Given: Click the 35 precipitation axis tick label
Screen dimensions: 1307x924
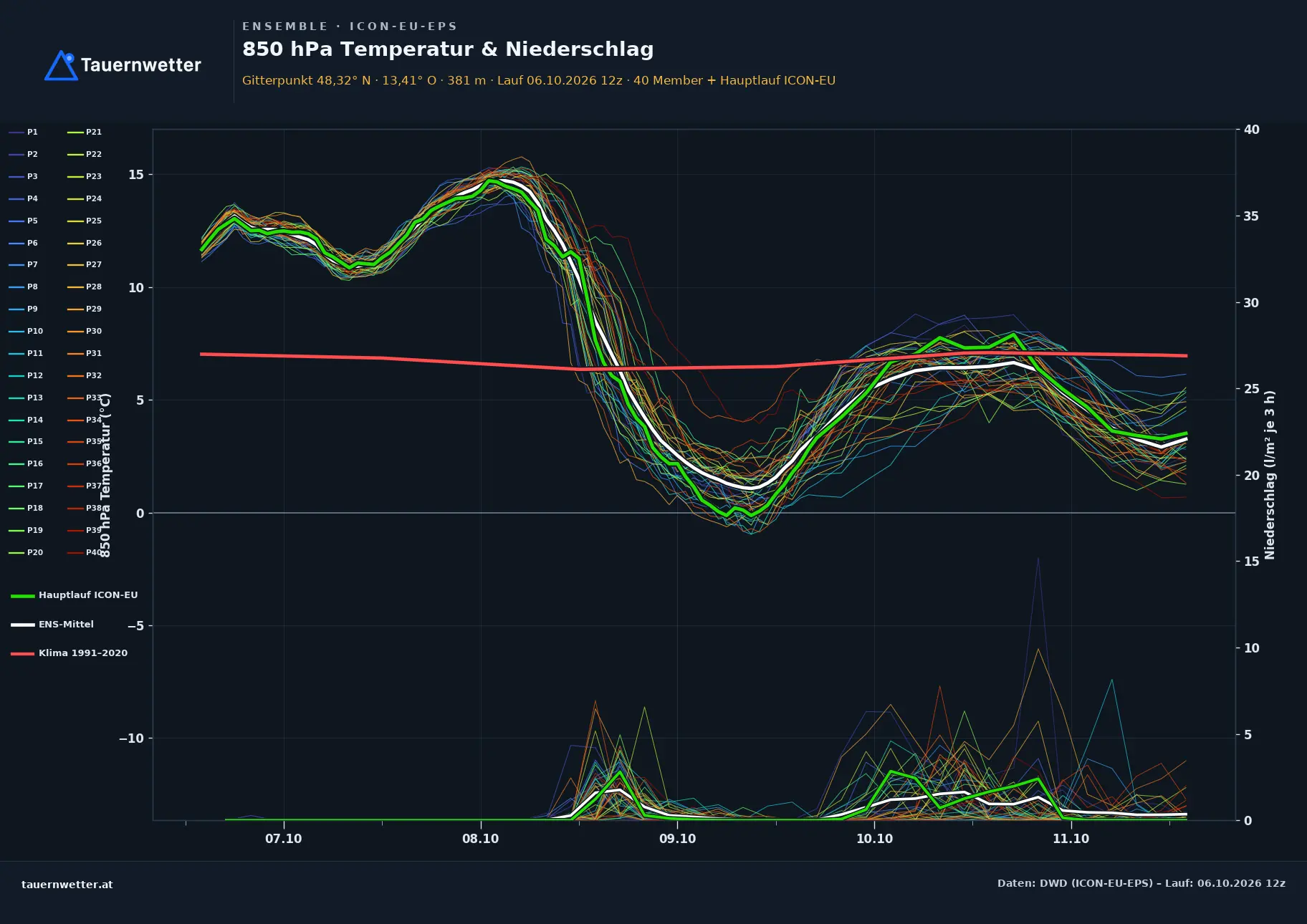Looking at the screenshot, I should 1252,216.
